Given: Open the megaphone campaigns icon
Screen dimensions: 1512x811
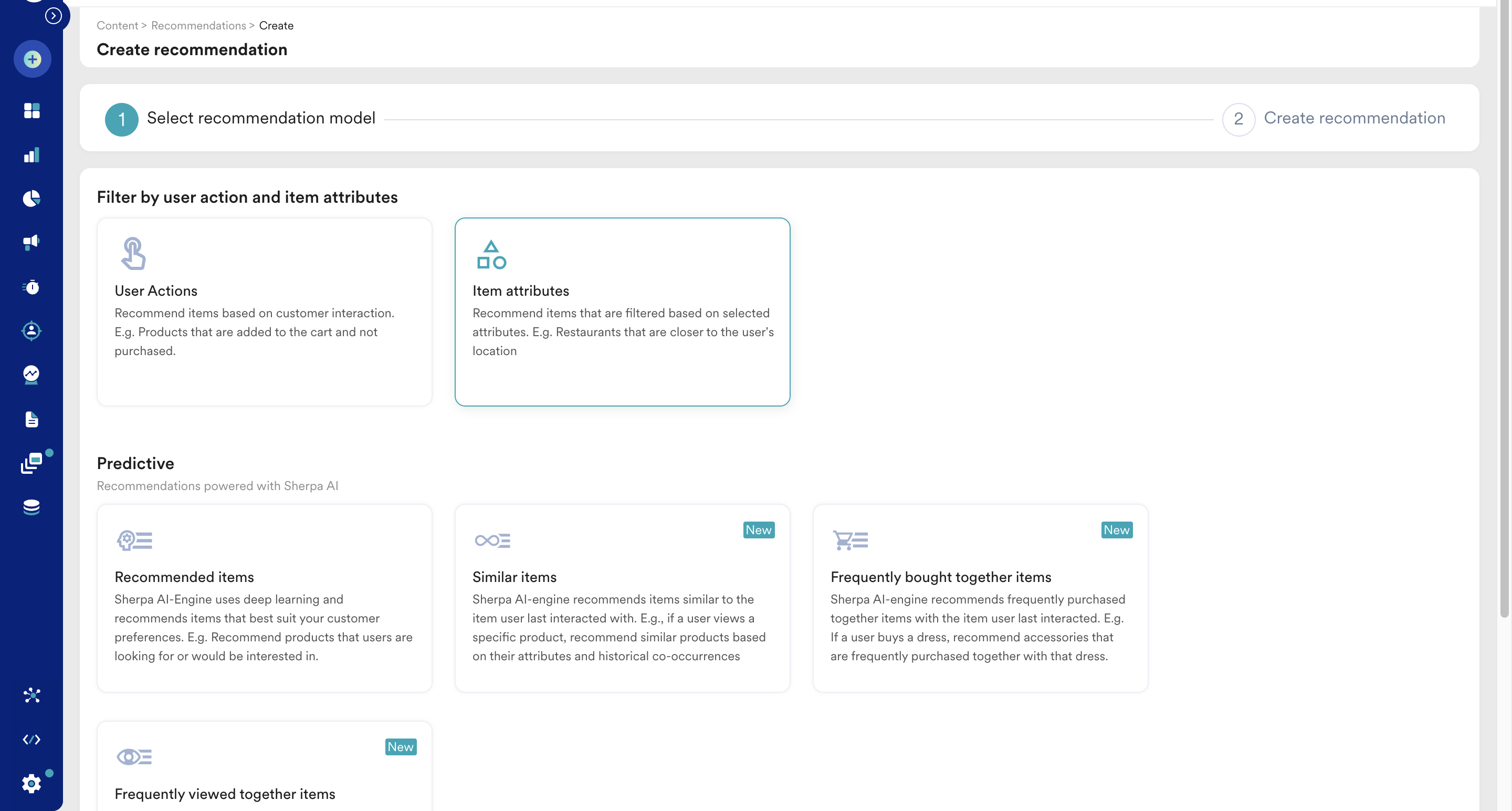Looking at the screenshot, I should (31, 242).
